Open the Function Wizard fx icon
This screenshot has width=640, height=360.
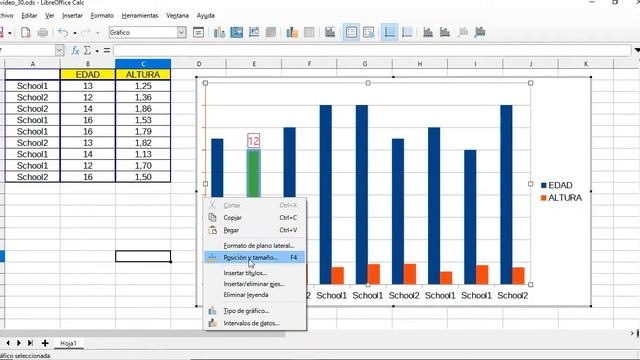pos(75,51)
